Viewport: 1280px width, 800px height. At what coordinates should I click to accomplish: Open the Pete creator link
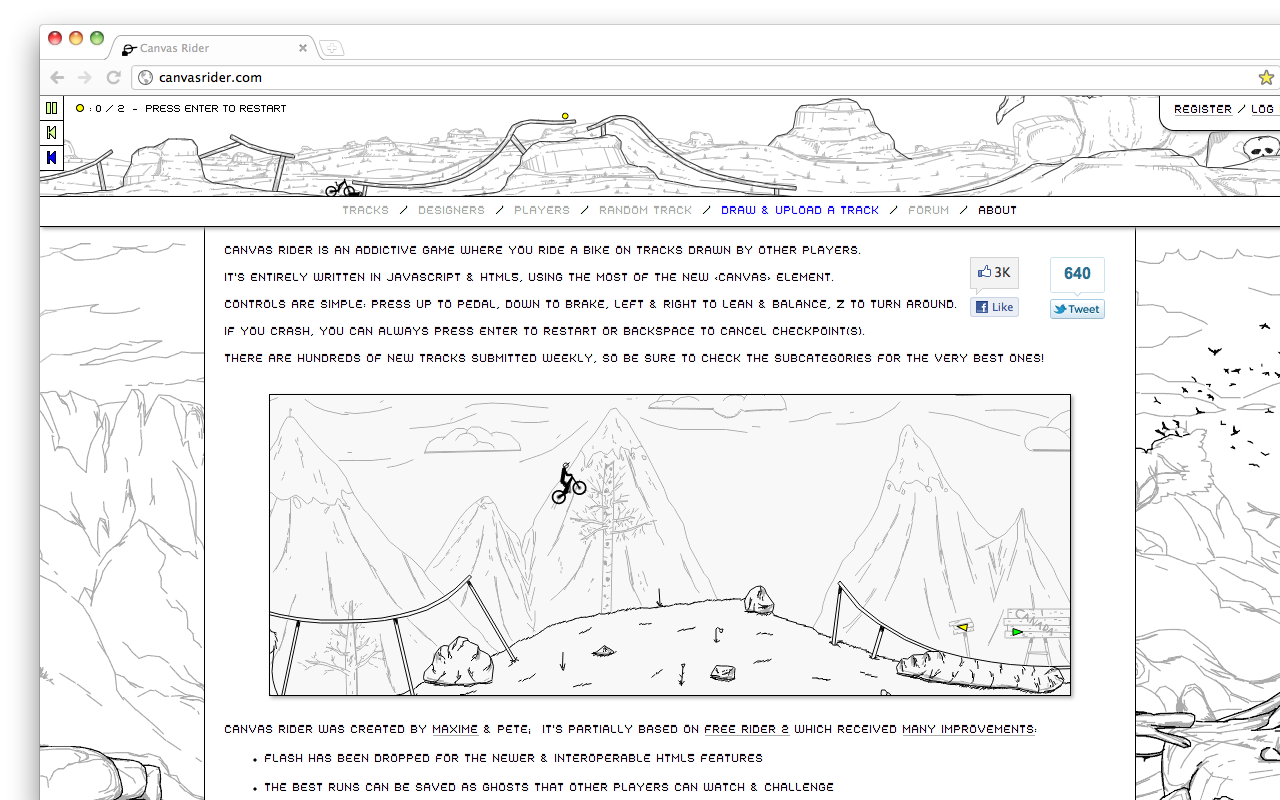click(x=513, y=729)
